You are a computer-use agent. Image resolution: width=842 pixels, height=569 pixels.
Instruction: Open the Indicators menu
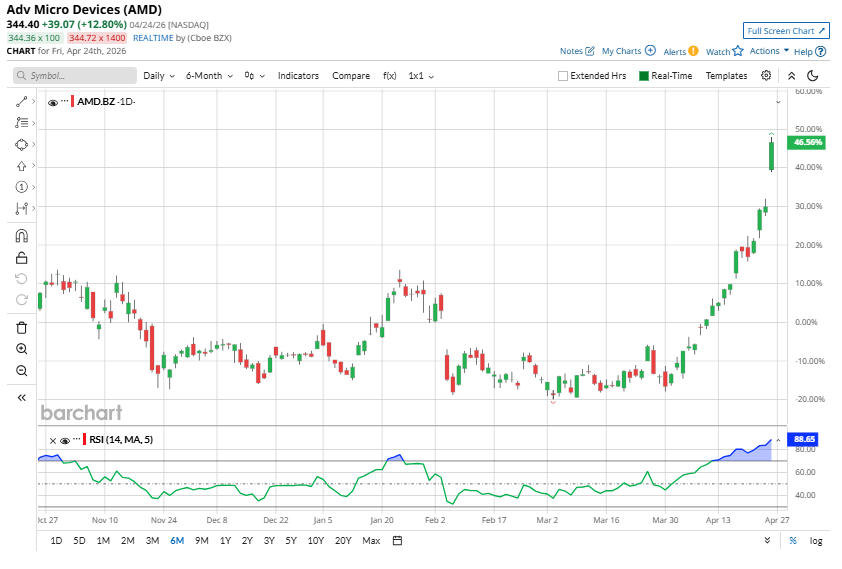coord(298,75)
